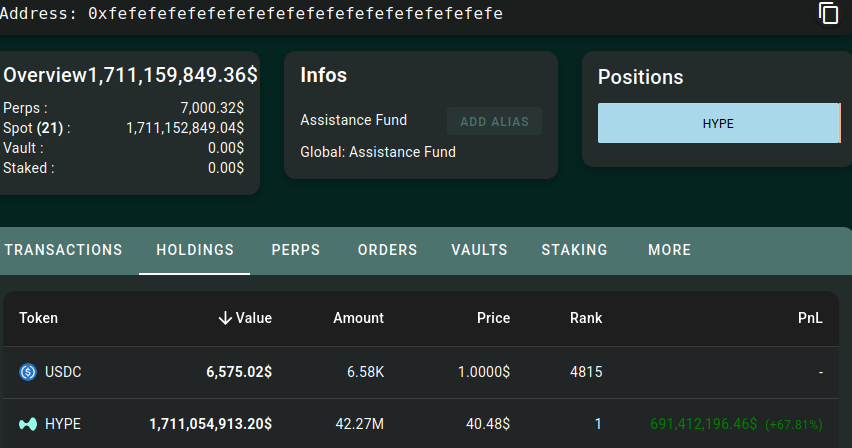Click the USDC token icon
852x448 pixels.
(x=28, y=372)
